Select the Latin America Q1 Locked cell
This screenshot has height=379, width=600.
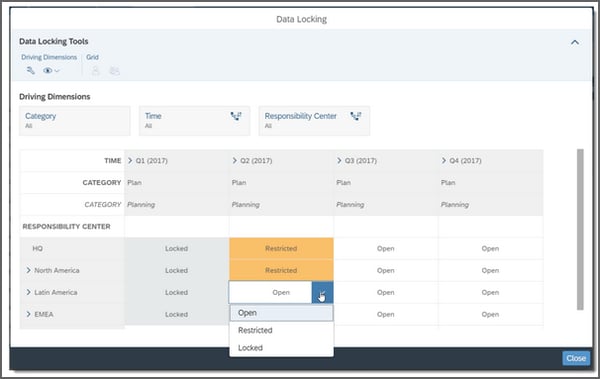(176, 292)
